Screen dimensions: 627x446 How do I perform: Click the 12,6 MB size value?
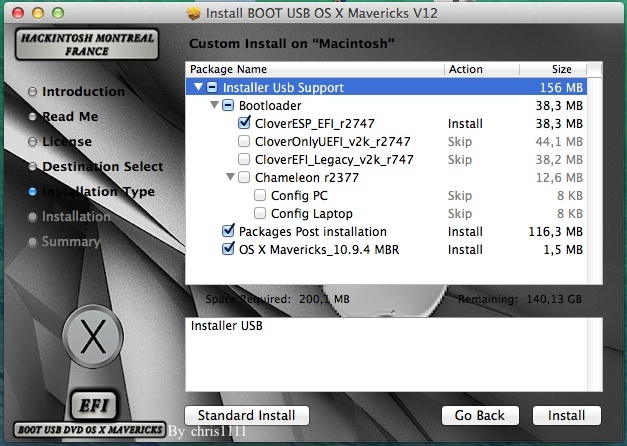pyautogui.click(x=559, y=178)
